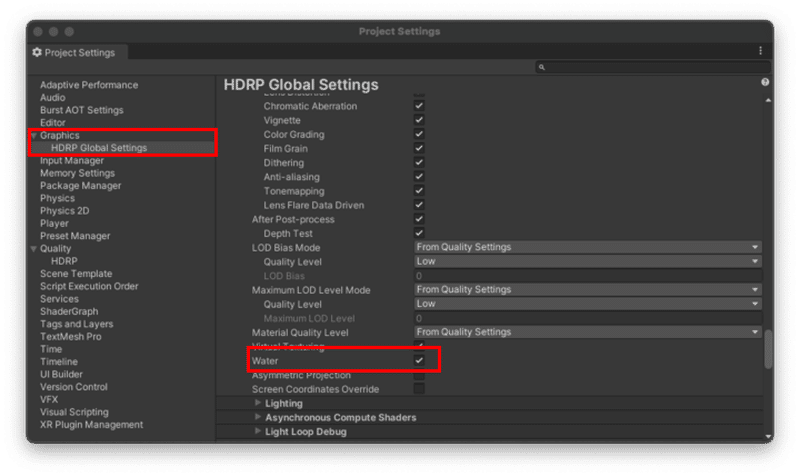Select Audio settings category
The height and width of the screenshot is (476, 800).
click(53, 97)
